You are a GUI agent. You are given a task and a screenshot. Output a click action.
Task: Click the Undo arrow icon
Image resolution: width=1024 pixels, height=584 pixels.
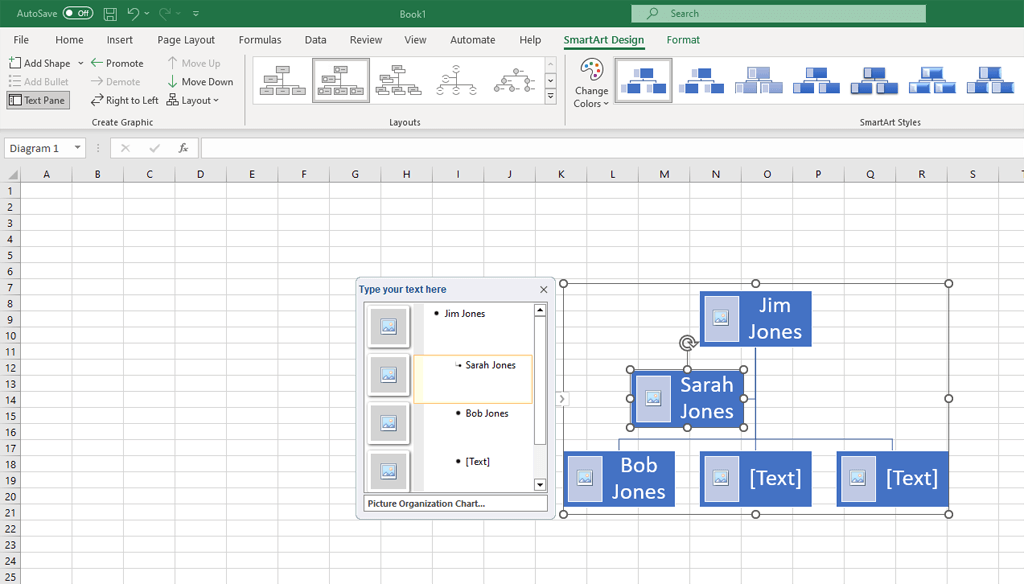pyautogui.click(x=133, y=14)
